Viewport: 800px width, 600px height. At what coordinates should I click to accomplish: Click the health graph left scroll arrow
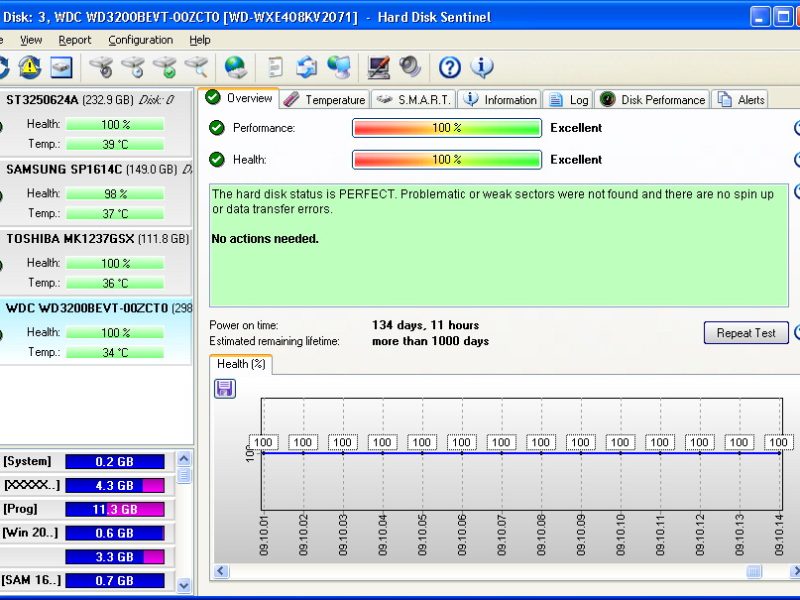[x=221, y=571]
